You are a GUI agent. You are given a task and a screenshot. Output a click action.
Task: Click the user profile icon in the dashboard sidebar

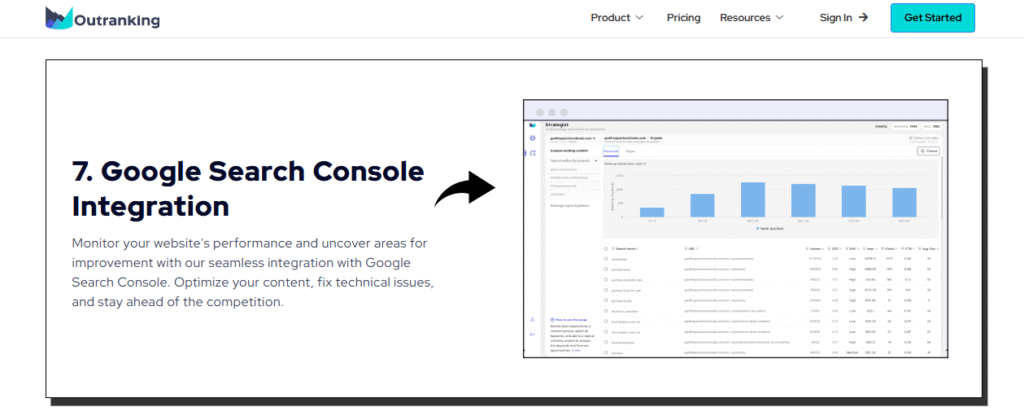(532, 319)
